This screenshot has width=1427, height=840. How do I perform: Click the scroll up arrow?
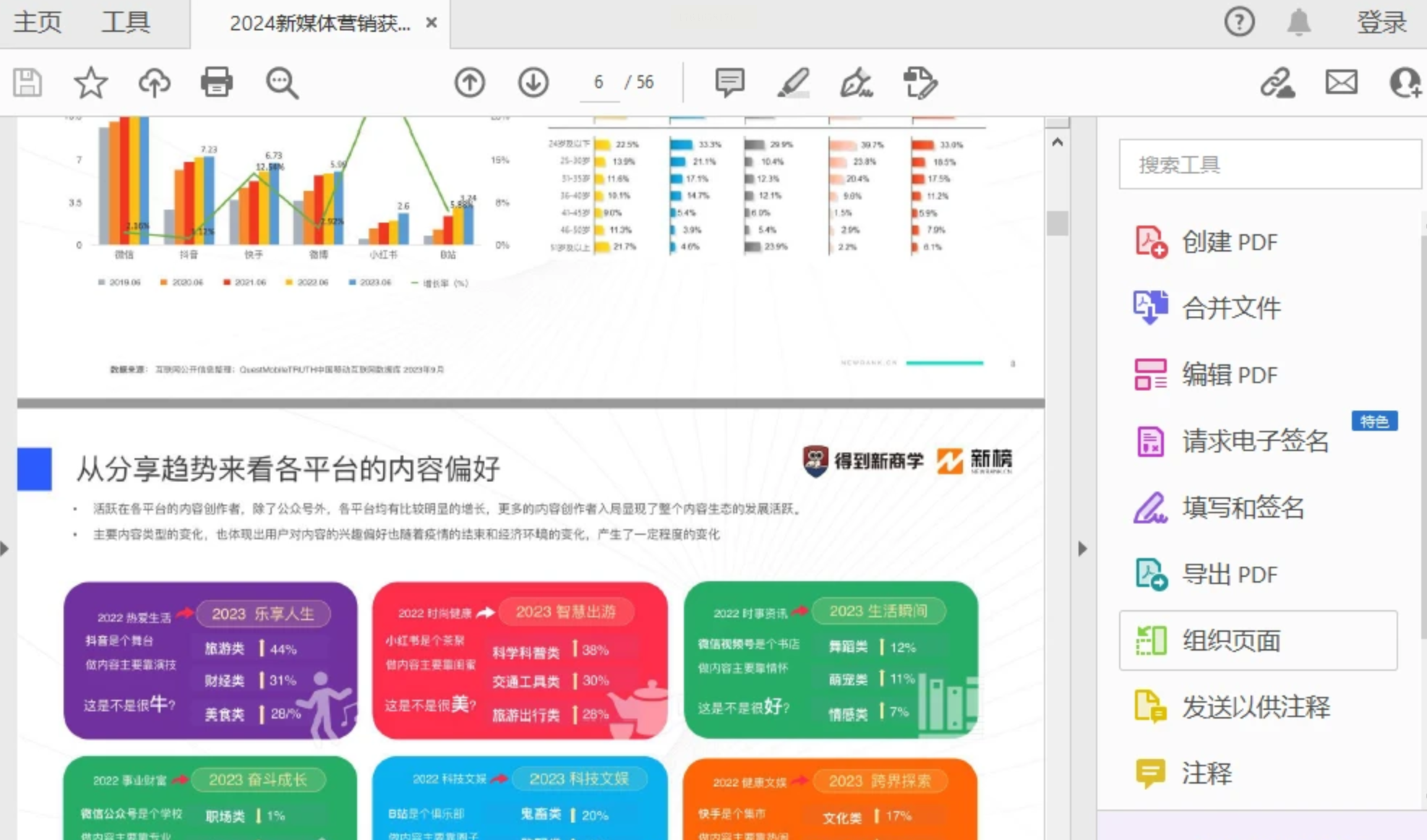point(1058,142)
